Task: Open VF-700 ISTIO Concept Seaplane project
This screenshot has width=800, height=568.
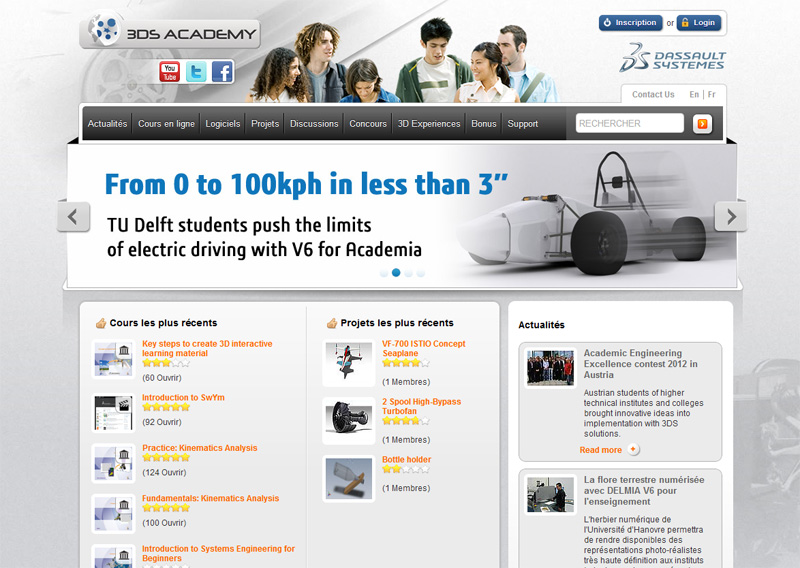Action: (424, 349)
